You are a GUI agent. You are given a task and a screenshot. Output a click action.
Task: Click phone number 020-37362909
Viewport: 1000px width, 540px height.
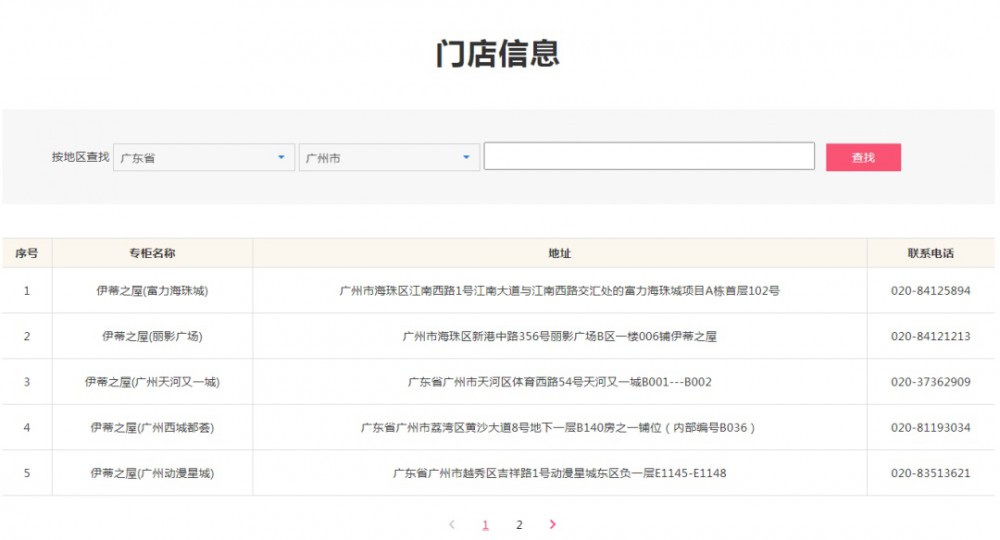(x=930, y=382)
